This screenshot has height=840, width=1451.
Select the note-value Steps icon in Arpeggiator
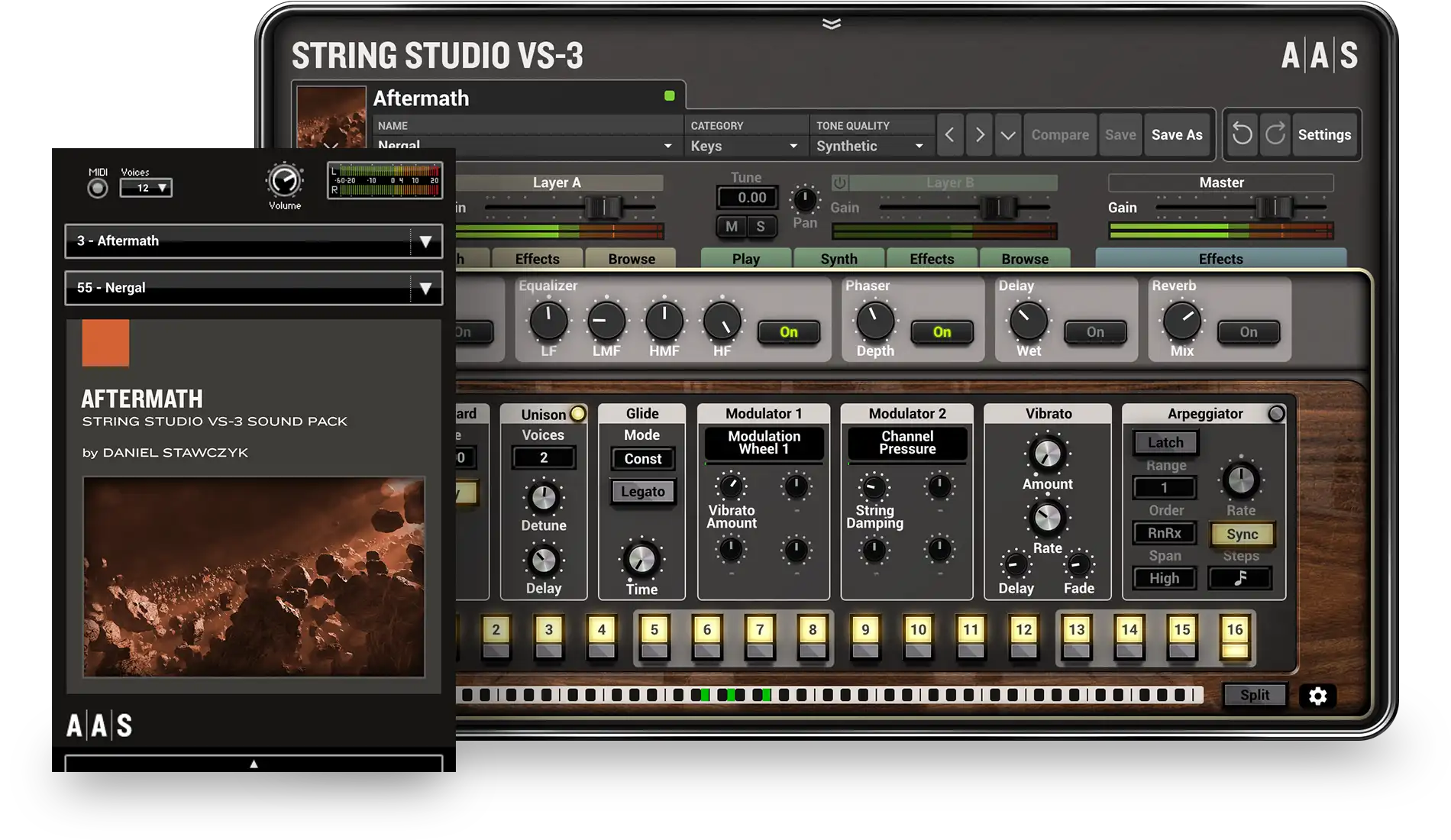1239,578
